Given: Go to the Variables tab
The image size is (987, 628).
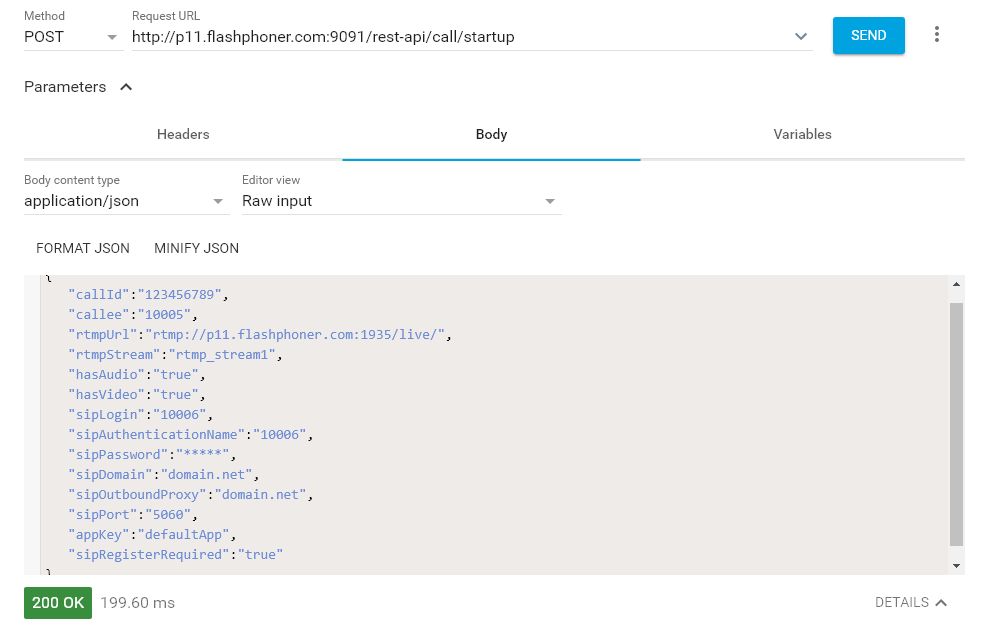Looking at the screenshot, I should coord(802,134).
